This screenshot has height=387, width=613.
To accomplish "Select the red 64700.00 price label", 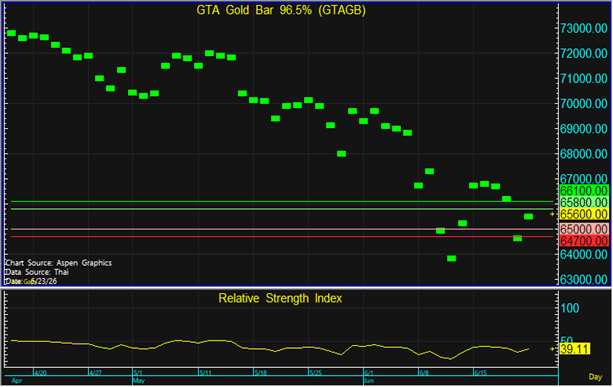I will coord(584,241).
